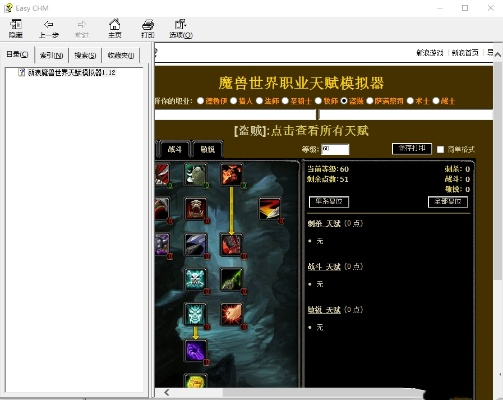Screen dimensions: 503x400
Task: Click the gray curved blade talent icon
Action: (x=196, y=244)
